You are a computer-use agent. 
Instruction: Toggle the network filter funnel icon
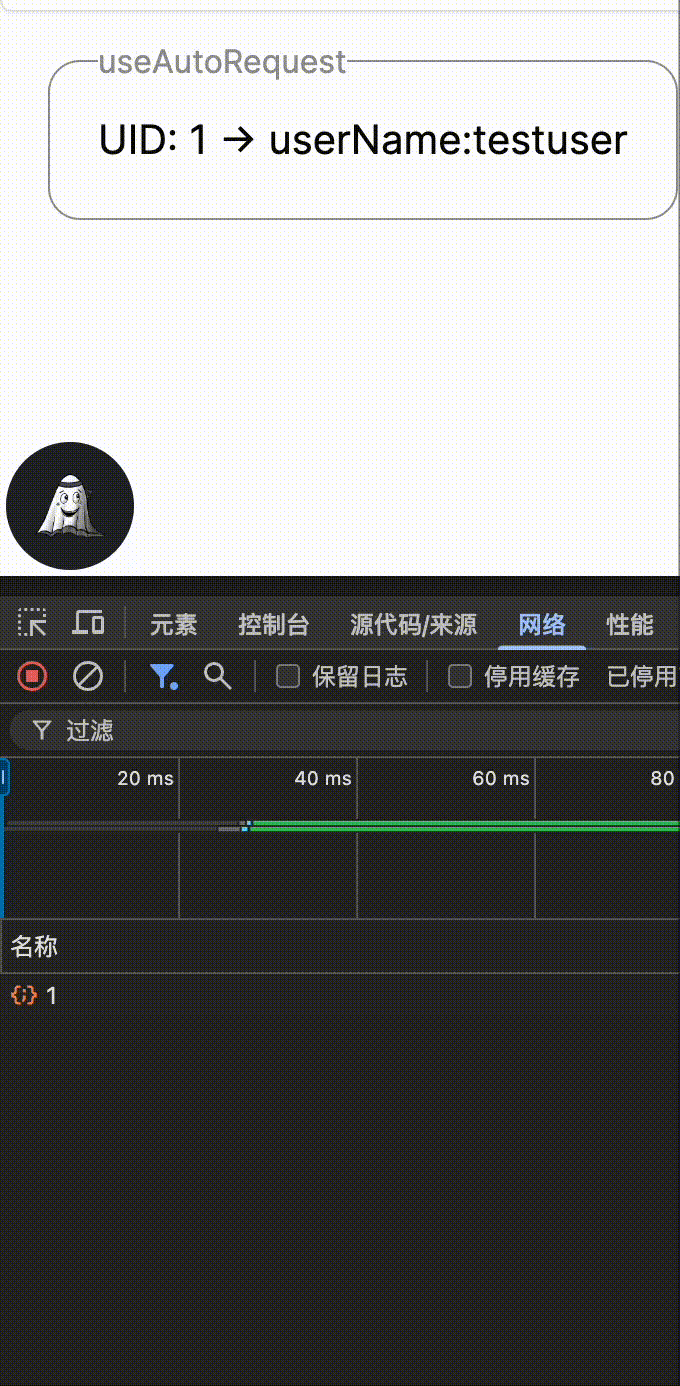[x=163, y=677]
